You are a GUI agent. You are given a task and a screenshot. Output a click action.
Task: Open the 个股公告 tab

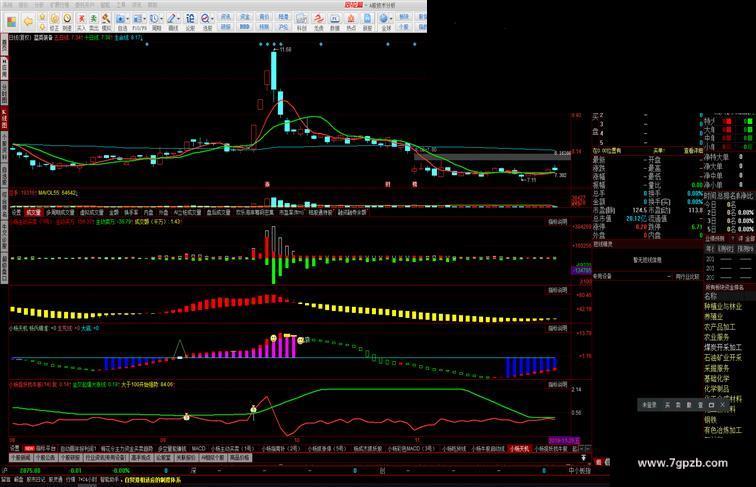coord(44,458)
